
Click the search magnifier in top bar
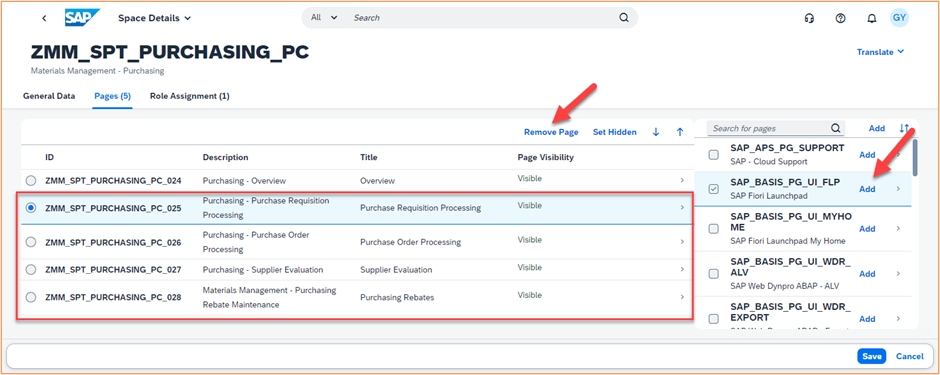click(x=623, y=18)
